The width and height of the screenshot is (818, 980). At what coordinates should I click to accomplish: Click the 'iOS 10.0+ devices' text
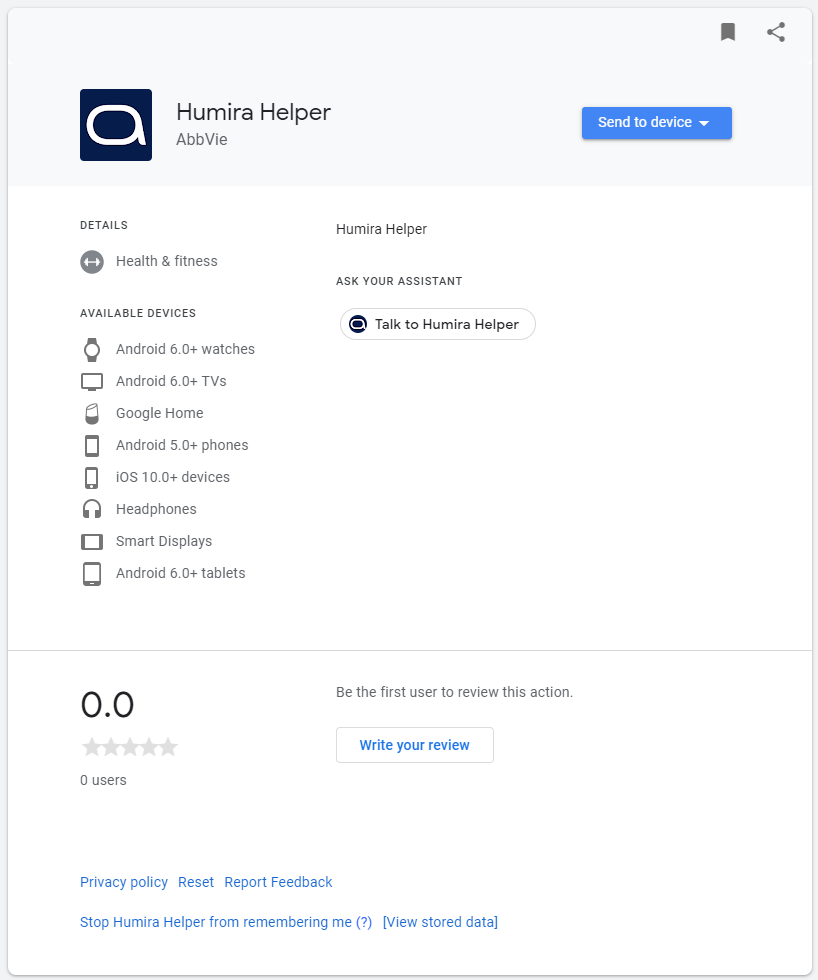click(173, 477)
